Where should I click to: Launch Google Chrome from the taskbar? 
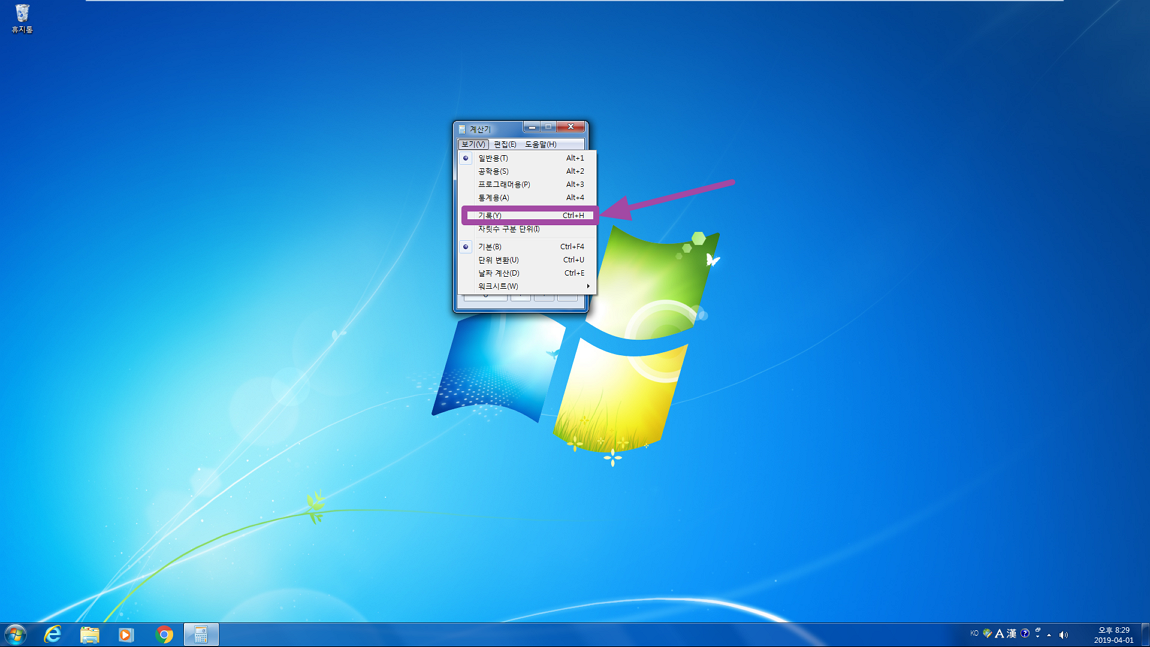tap(164, 635)
